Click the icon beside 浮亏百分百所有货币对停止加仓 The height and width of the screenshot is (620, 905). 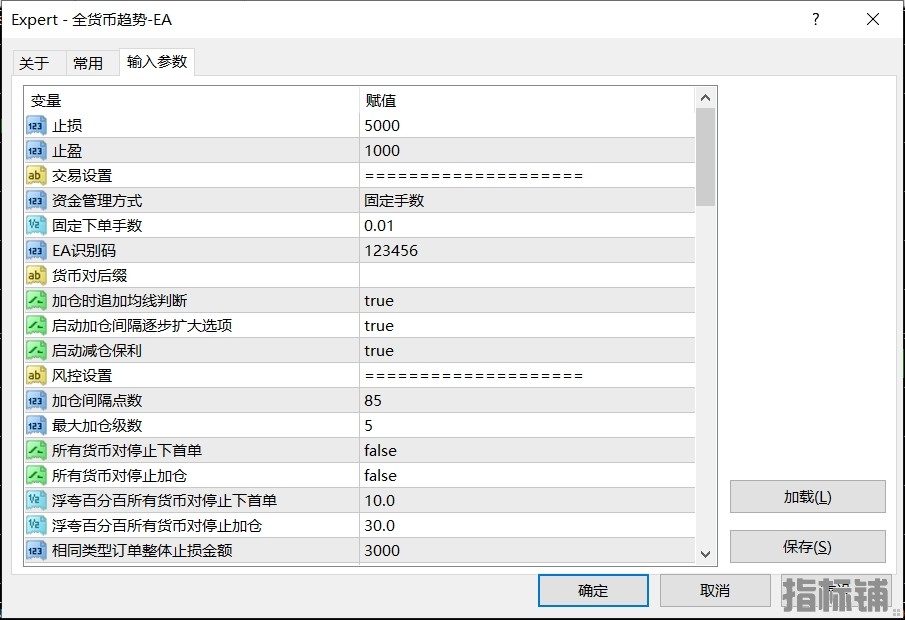35,525
